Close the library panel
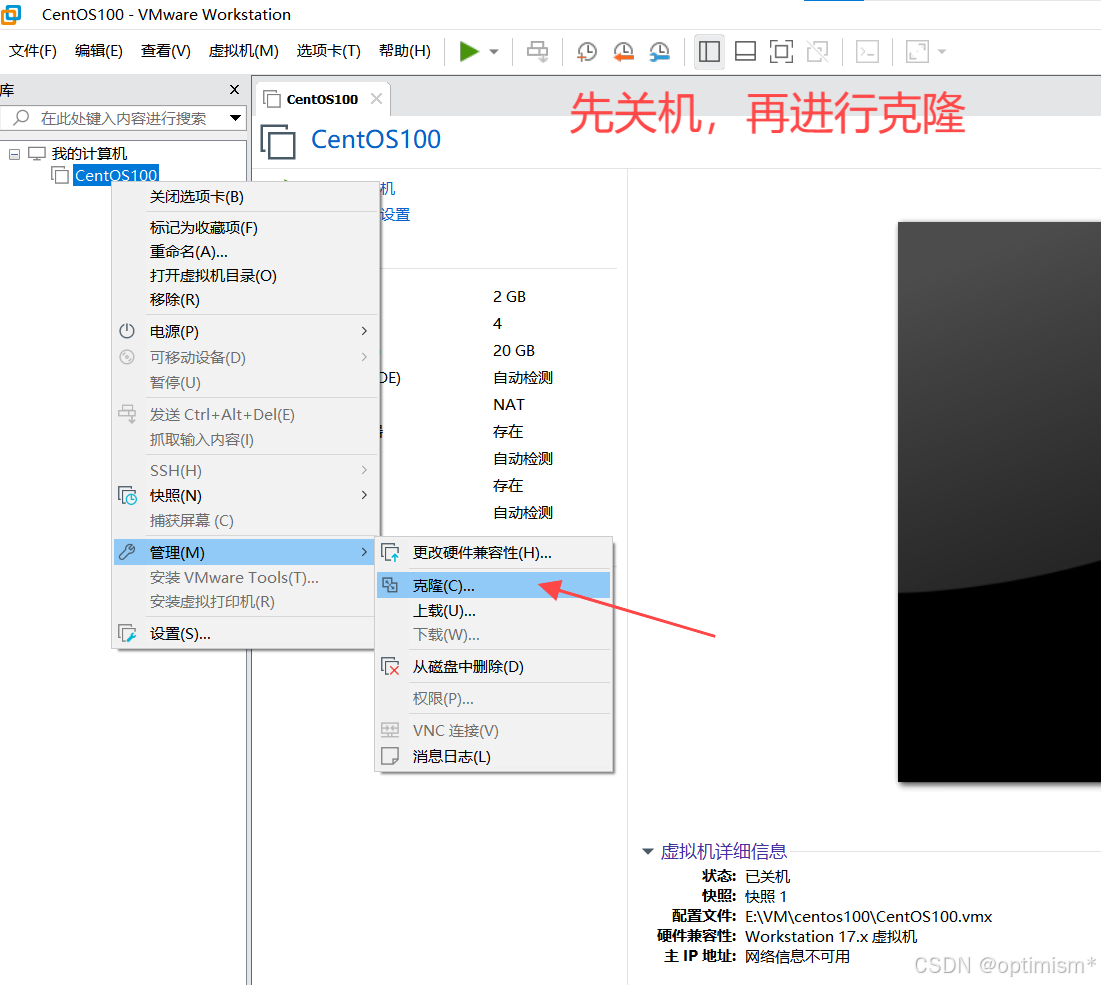1101x985 pixels. click(235, 90)
